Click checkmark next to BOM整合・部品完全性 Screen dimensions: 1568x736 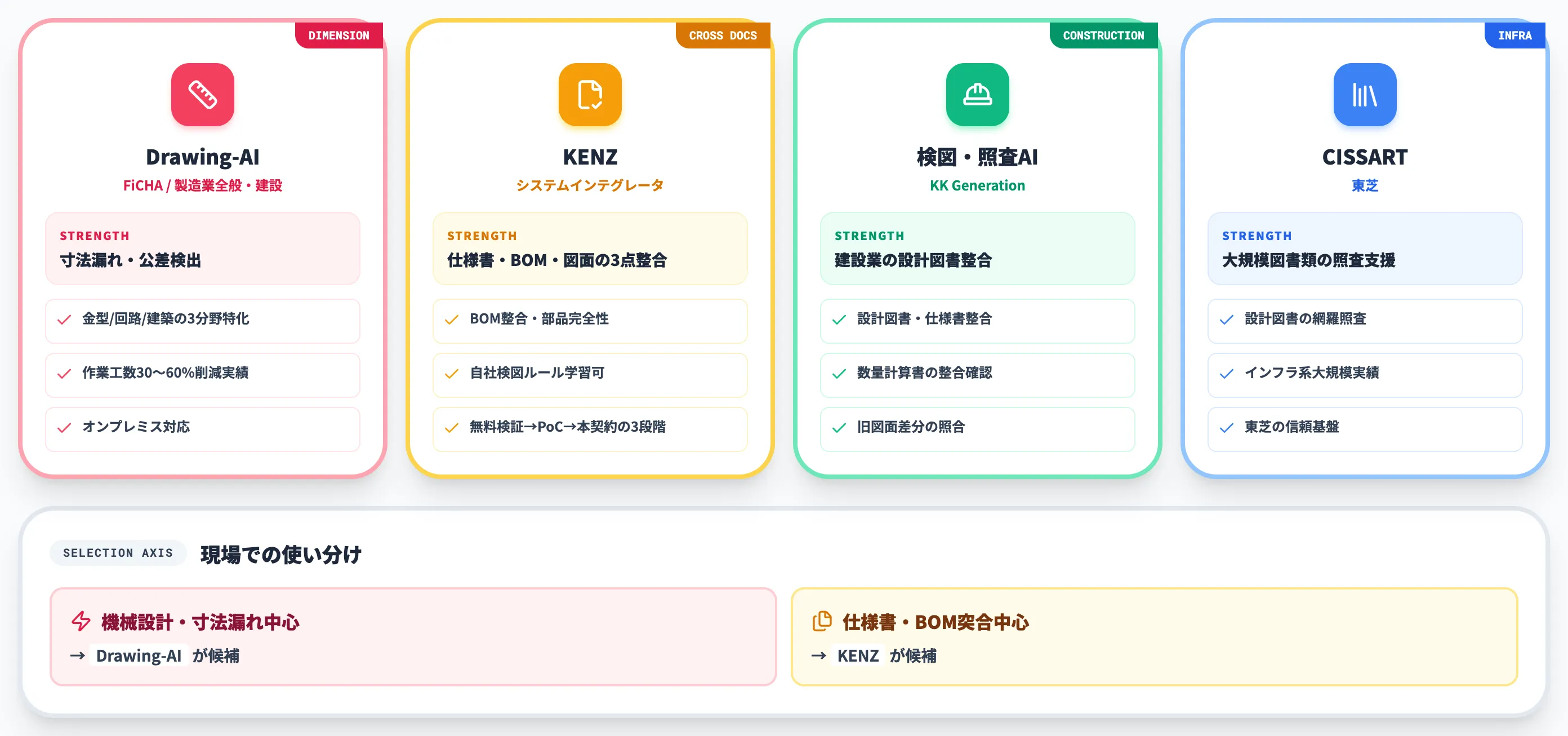[x=452, y=320]
